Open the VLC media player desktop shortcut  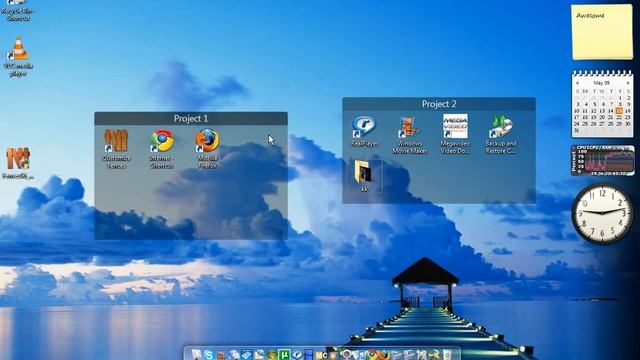click(x=18, y=56)
